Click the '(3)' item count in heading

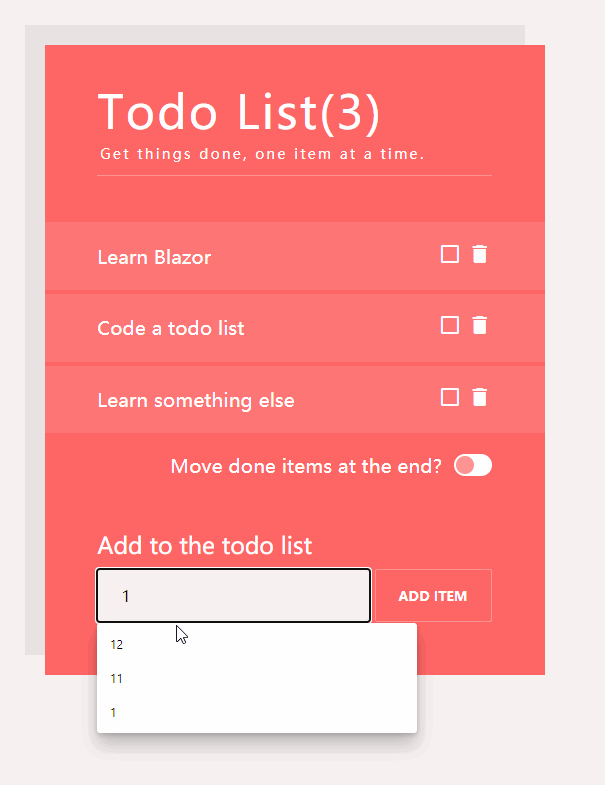[350, 112]
